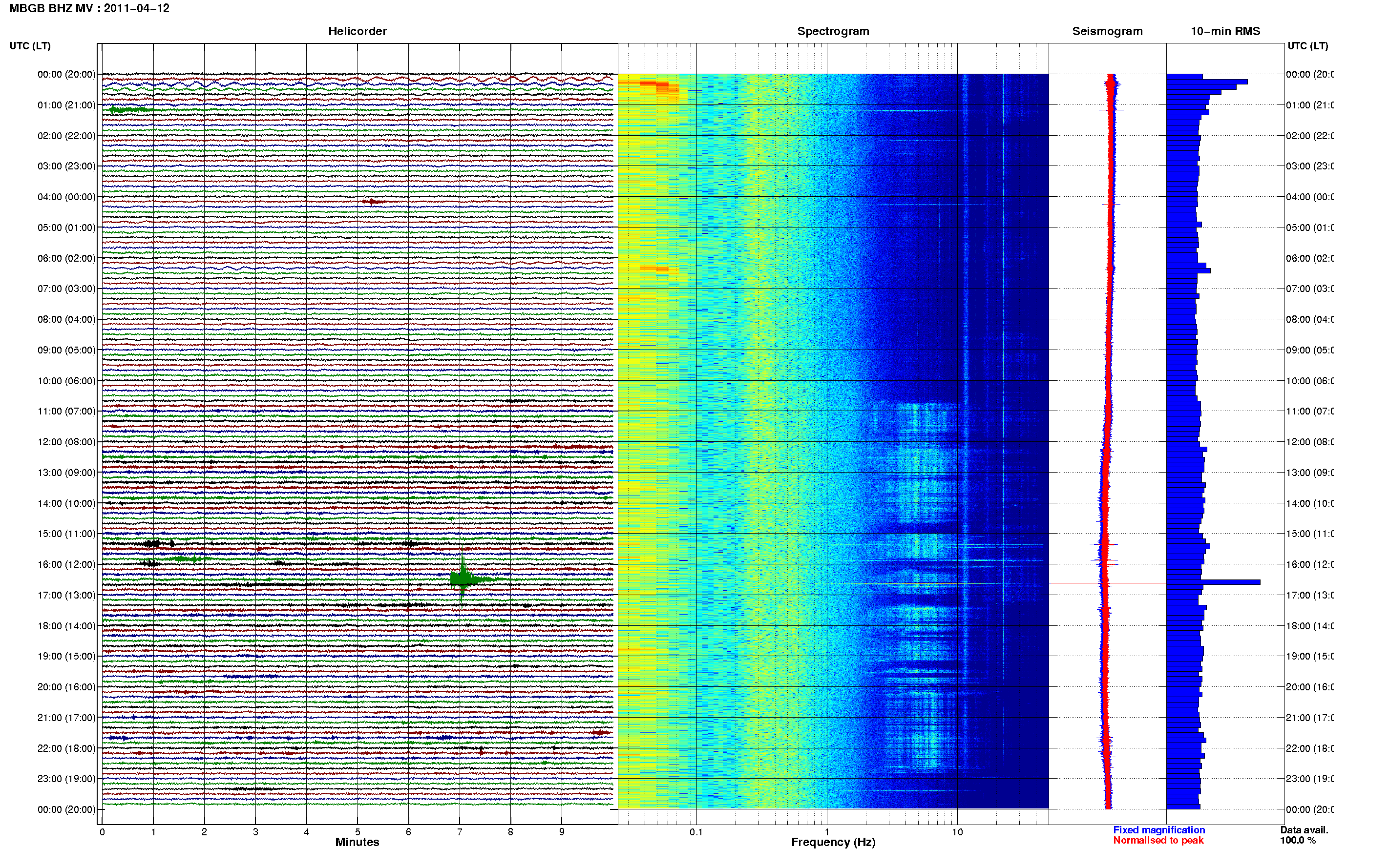
Task: Click the left UTC (LT) axis label
Action: pos(30,46)
